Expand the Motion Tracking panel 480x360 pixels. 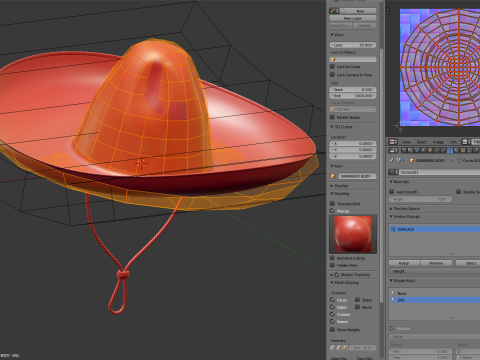click(x=332, y=275)
